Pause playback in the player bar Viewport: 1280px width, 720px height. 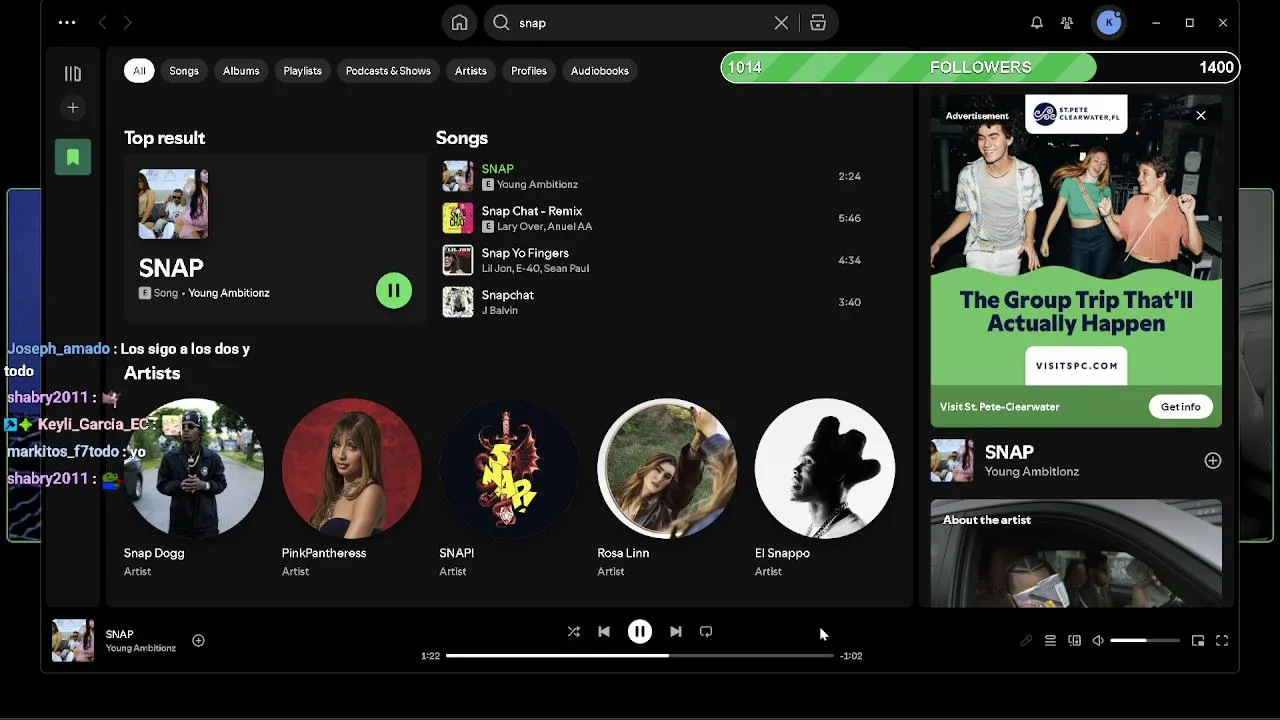[640, 632]
